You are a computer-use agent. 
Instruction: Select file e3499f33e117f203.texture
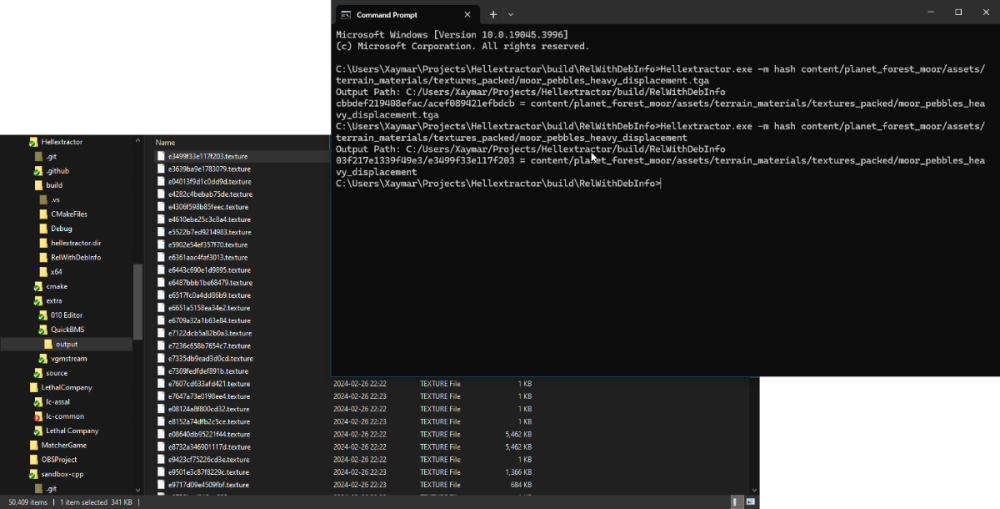(x=207, y=156)
